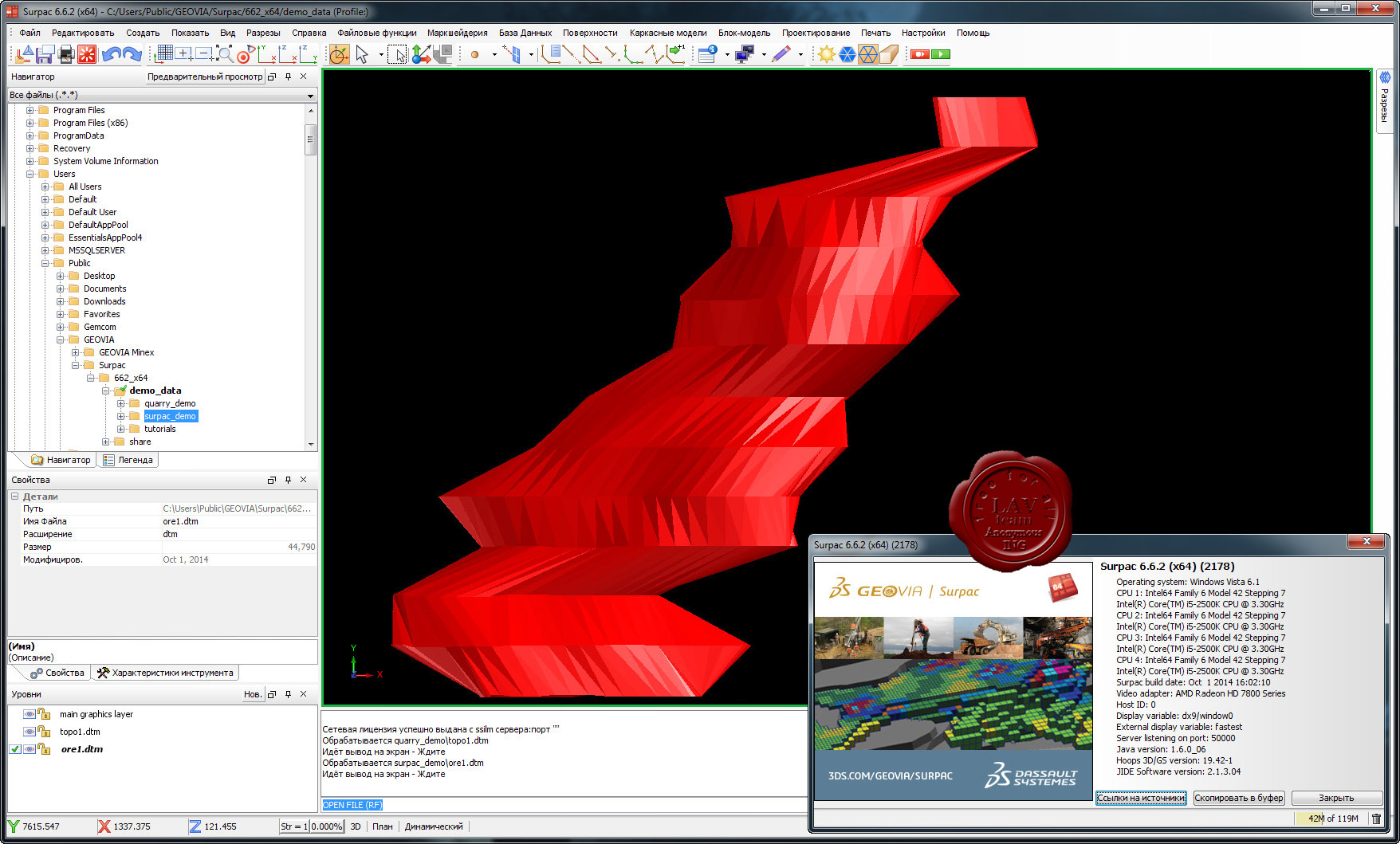Toggle lock icon of ore1.dtm layer
This screenshot has width=1400, height=844.
point(45,749)
